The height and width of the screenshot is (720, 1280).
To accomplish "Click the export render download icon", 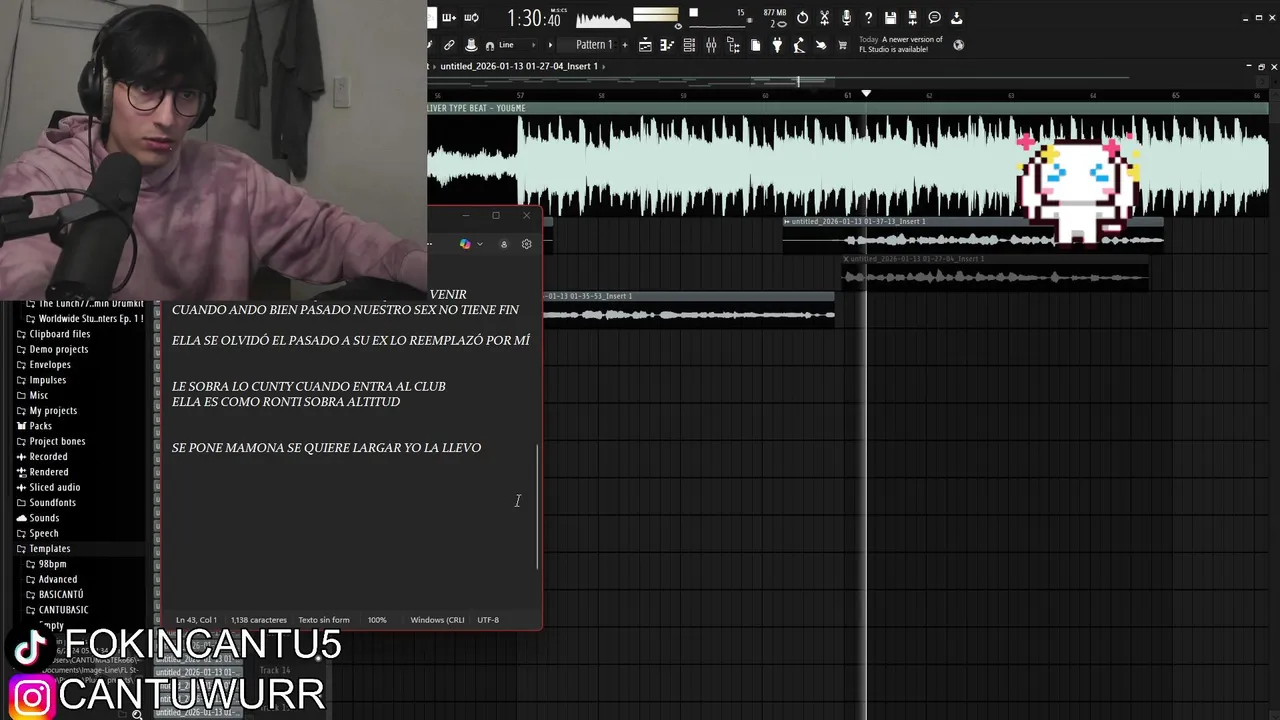I will click(956, 18).
